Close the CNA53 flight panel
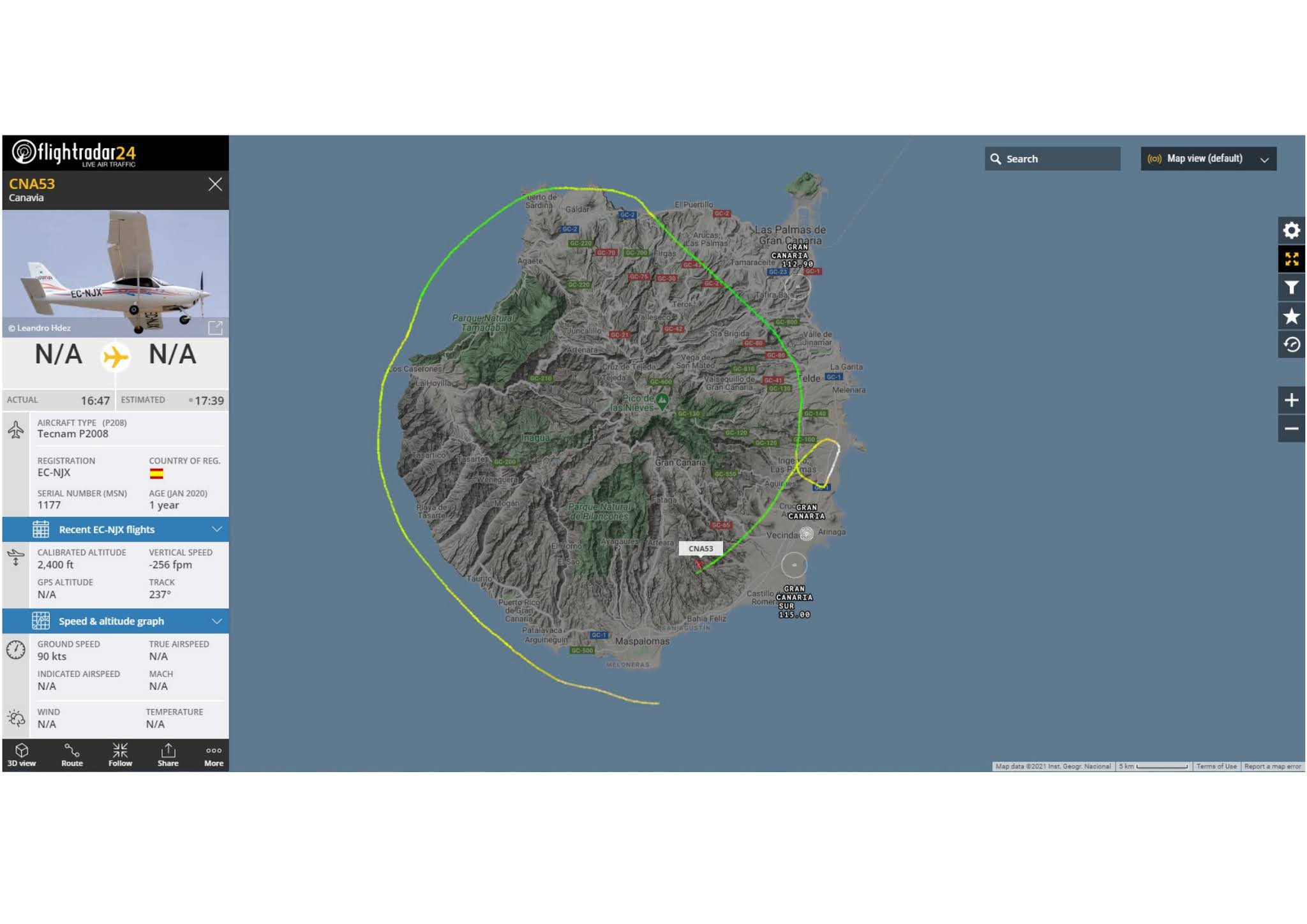Image resolution: width=1307 pixels, height=924 pixels. pyautogui.click(x=215, y=184)
